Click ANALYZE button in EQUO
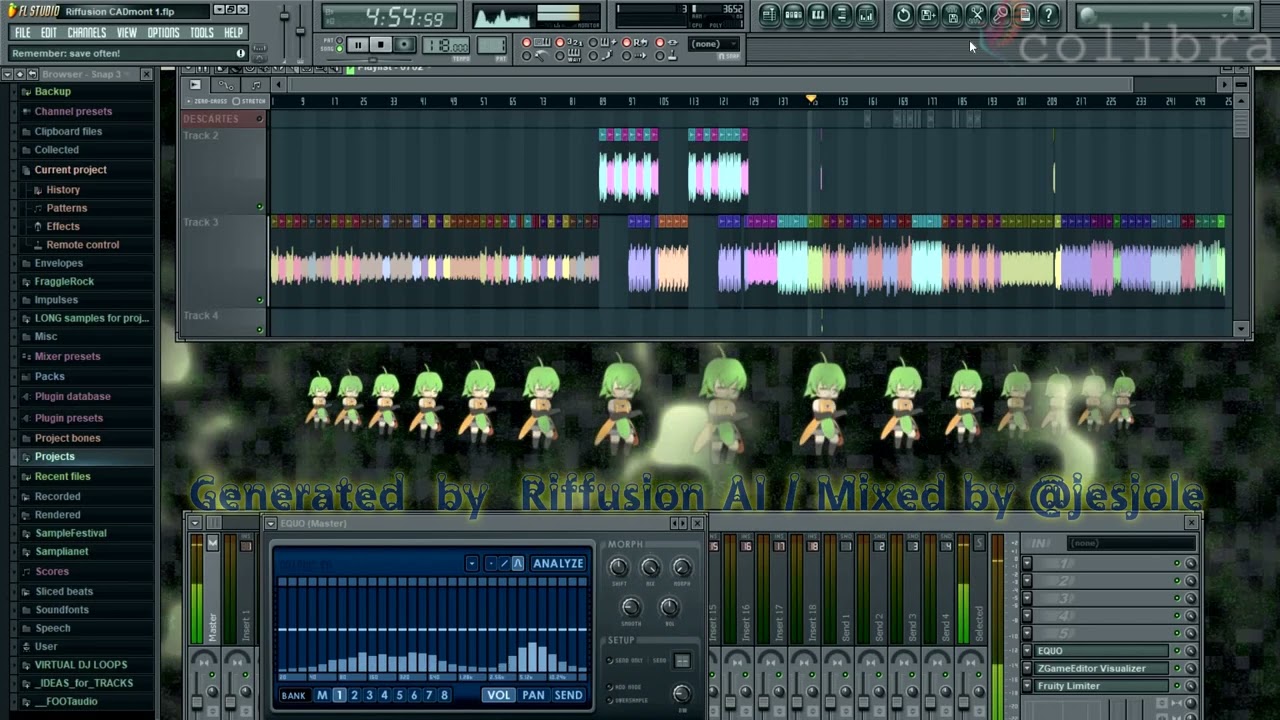 558,564
